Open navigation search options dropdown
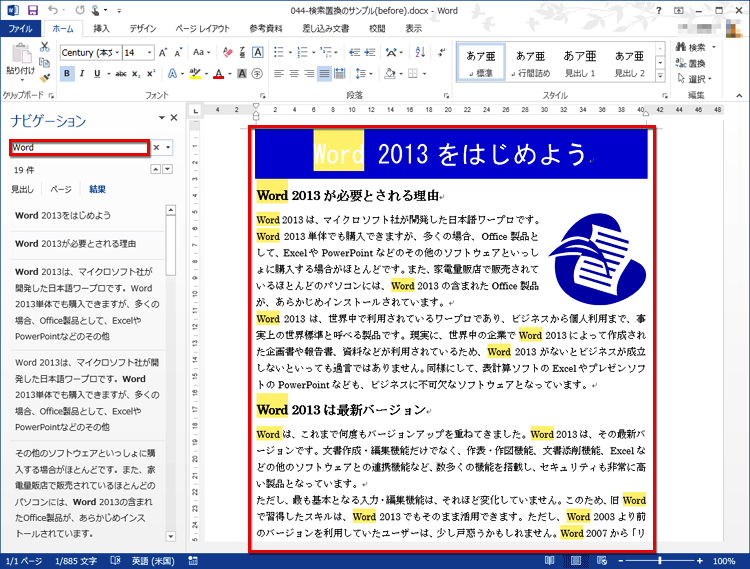Screen dimensions: 750x569 [168, 147]
